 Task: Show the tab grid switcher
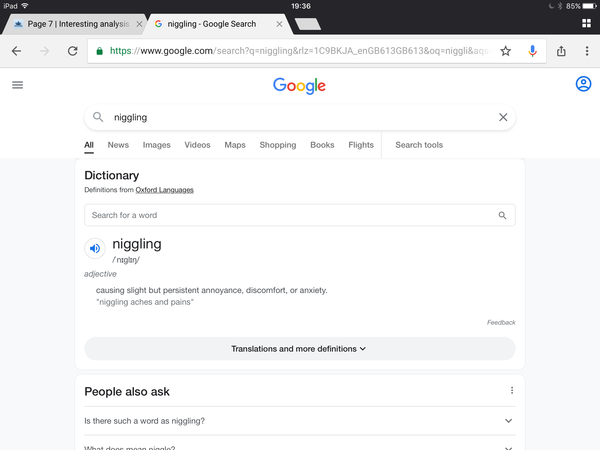pos(586,23)
